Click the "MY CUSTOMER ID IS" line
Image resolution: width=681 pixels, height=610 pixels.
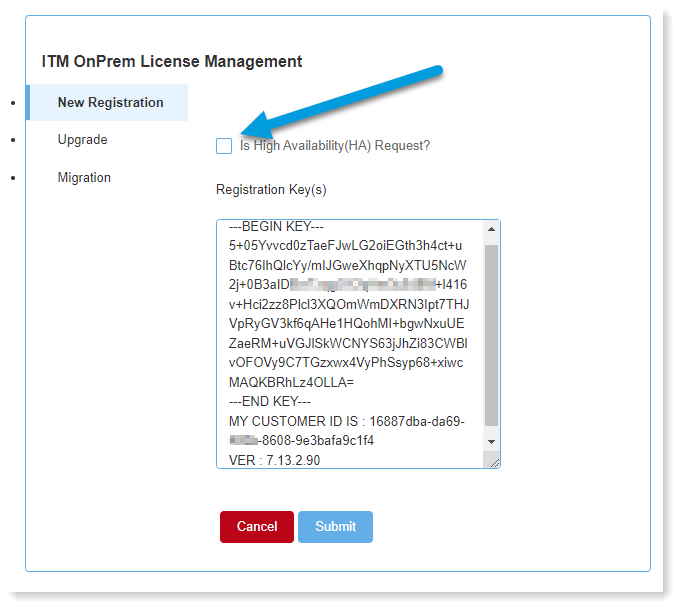tap(346, 422)
